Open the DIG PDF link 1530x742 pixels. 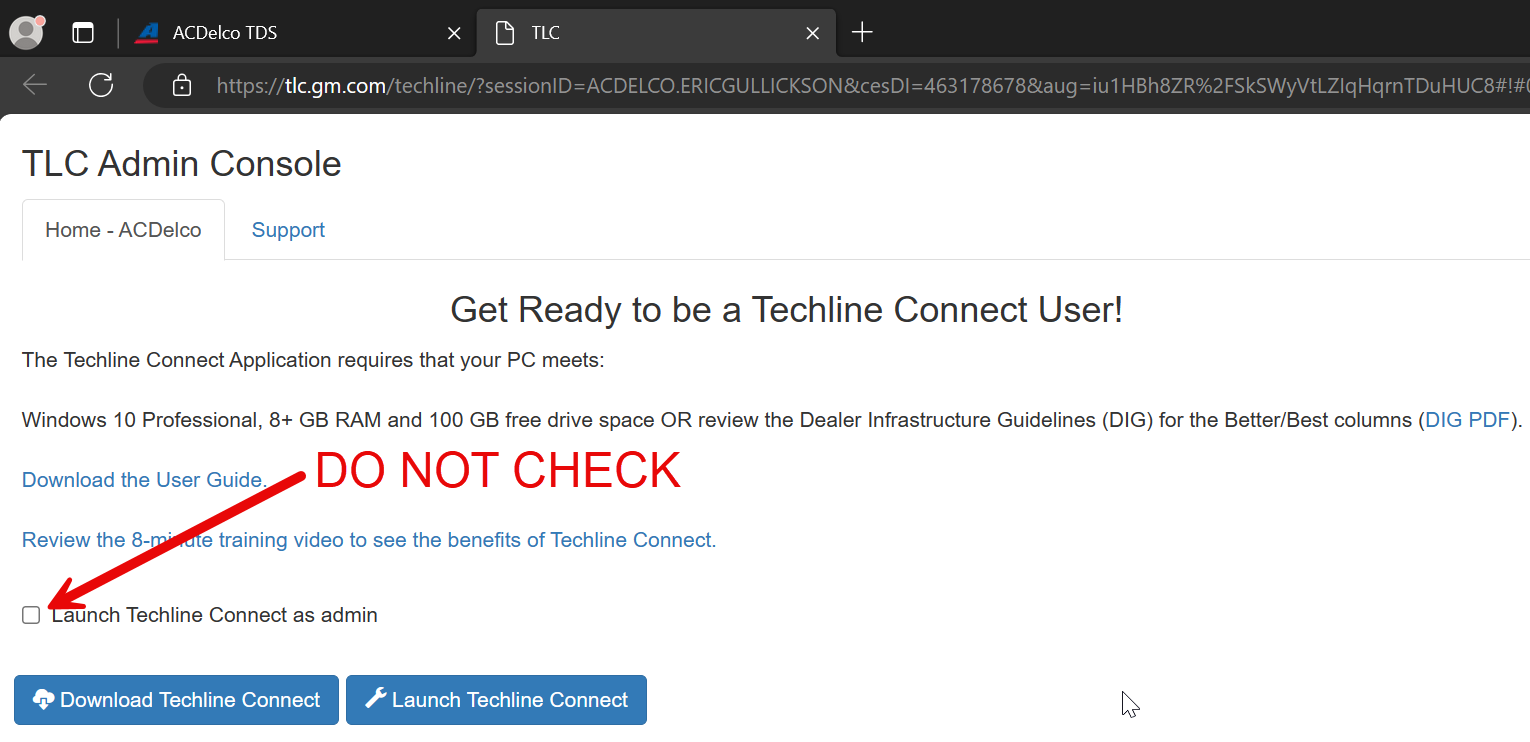pos(1467,420)
